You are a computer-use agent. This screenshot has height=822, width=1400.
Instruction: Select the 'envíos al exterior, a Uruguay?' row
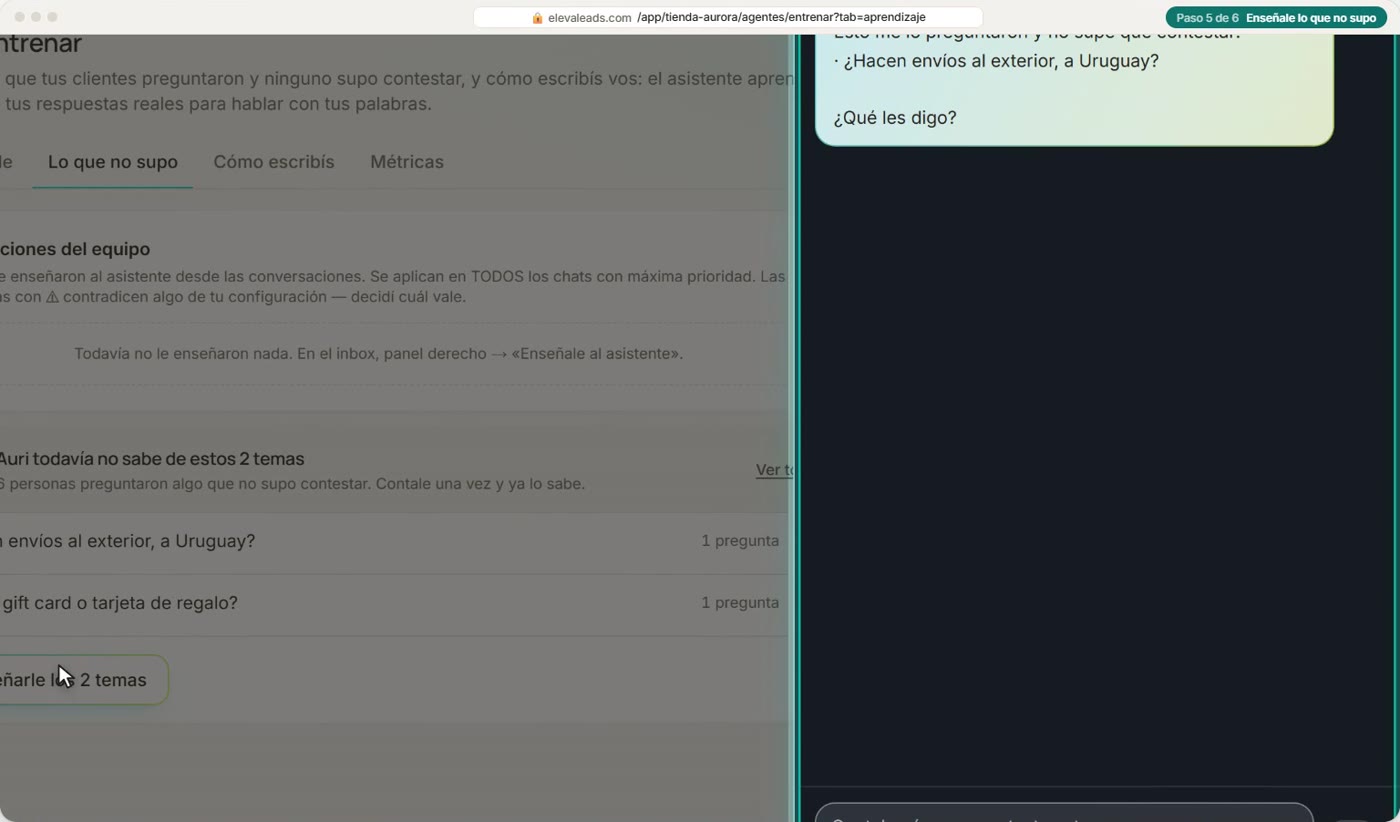pyautogui.click(x=394, y=541)
